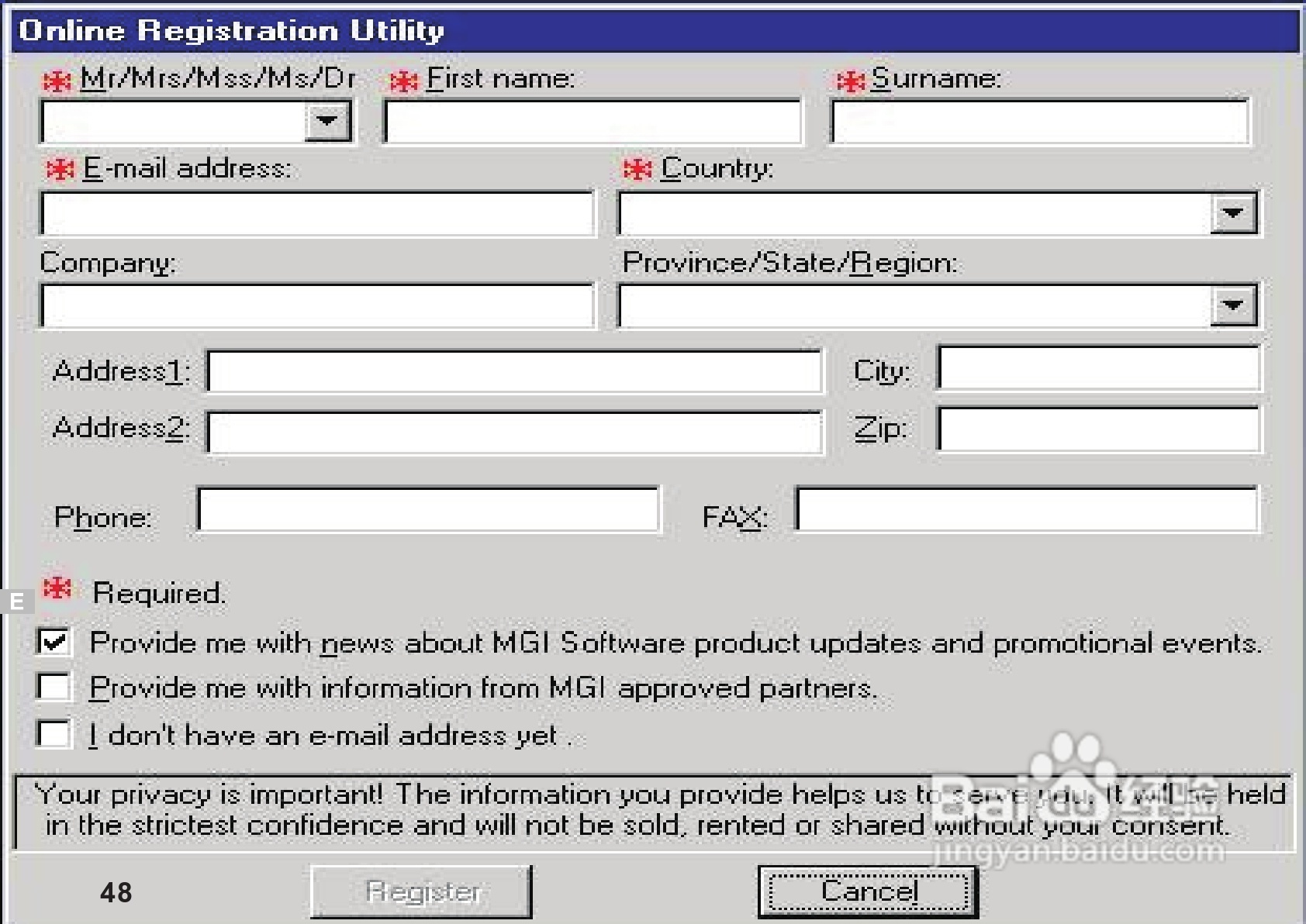Viewport: 1306px width, 924px height.
Task: Uncheck MGI Software news and promotions checkbox
Action: [x=54, y=642]
